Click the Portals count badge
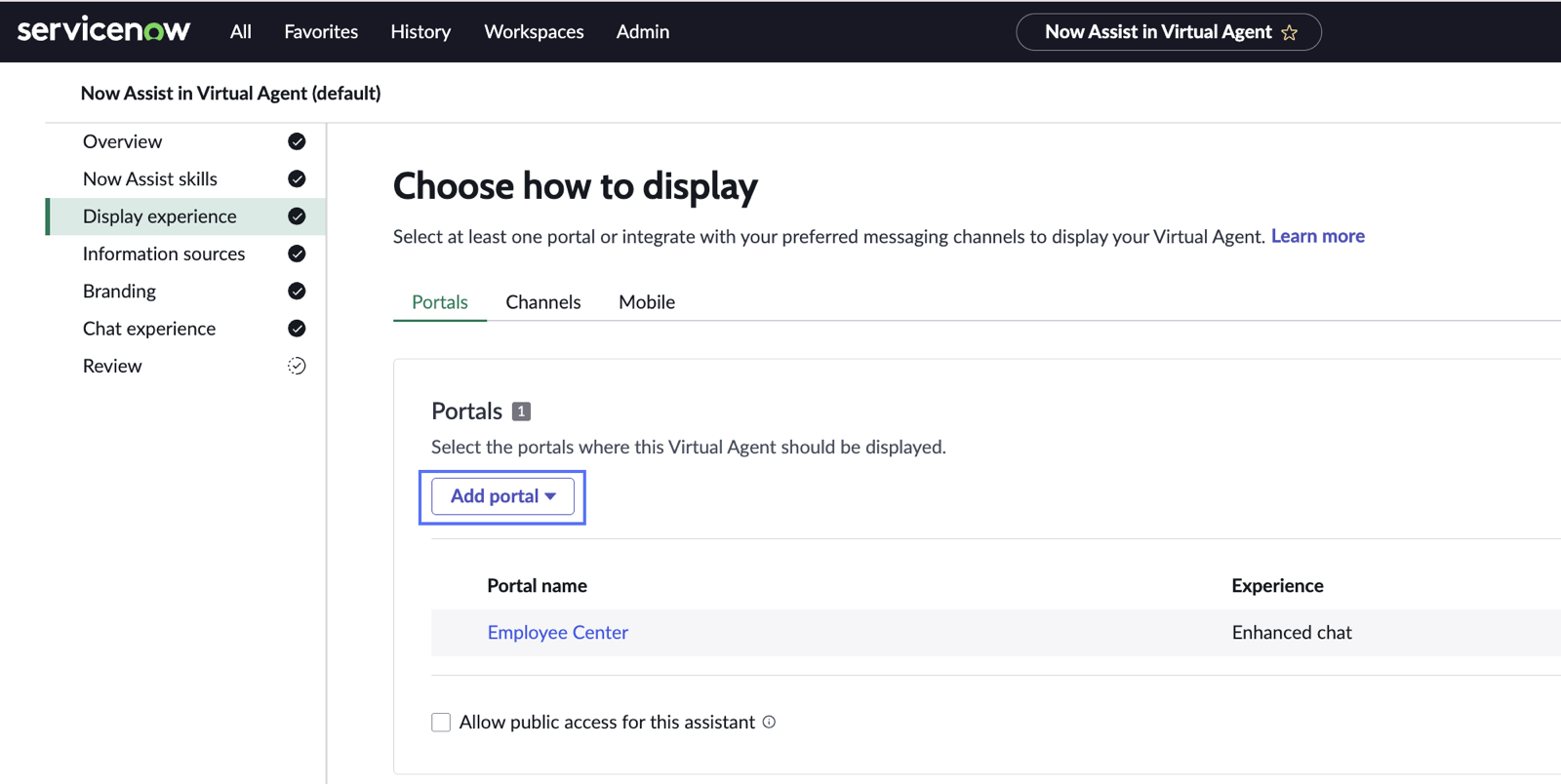The height and width of the screenshot is (784, 1561). click(521, 412)
